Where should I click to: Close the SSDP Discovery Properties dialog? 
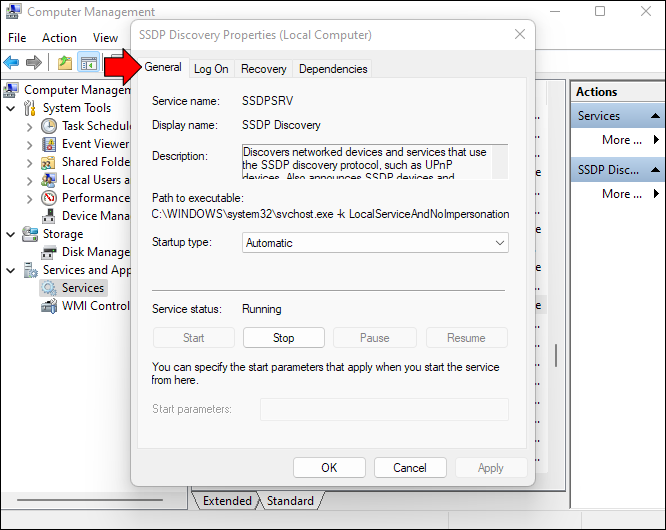520,34
